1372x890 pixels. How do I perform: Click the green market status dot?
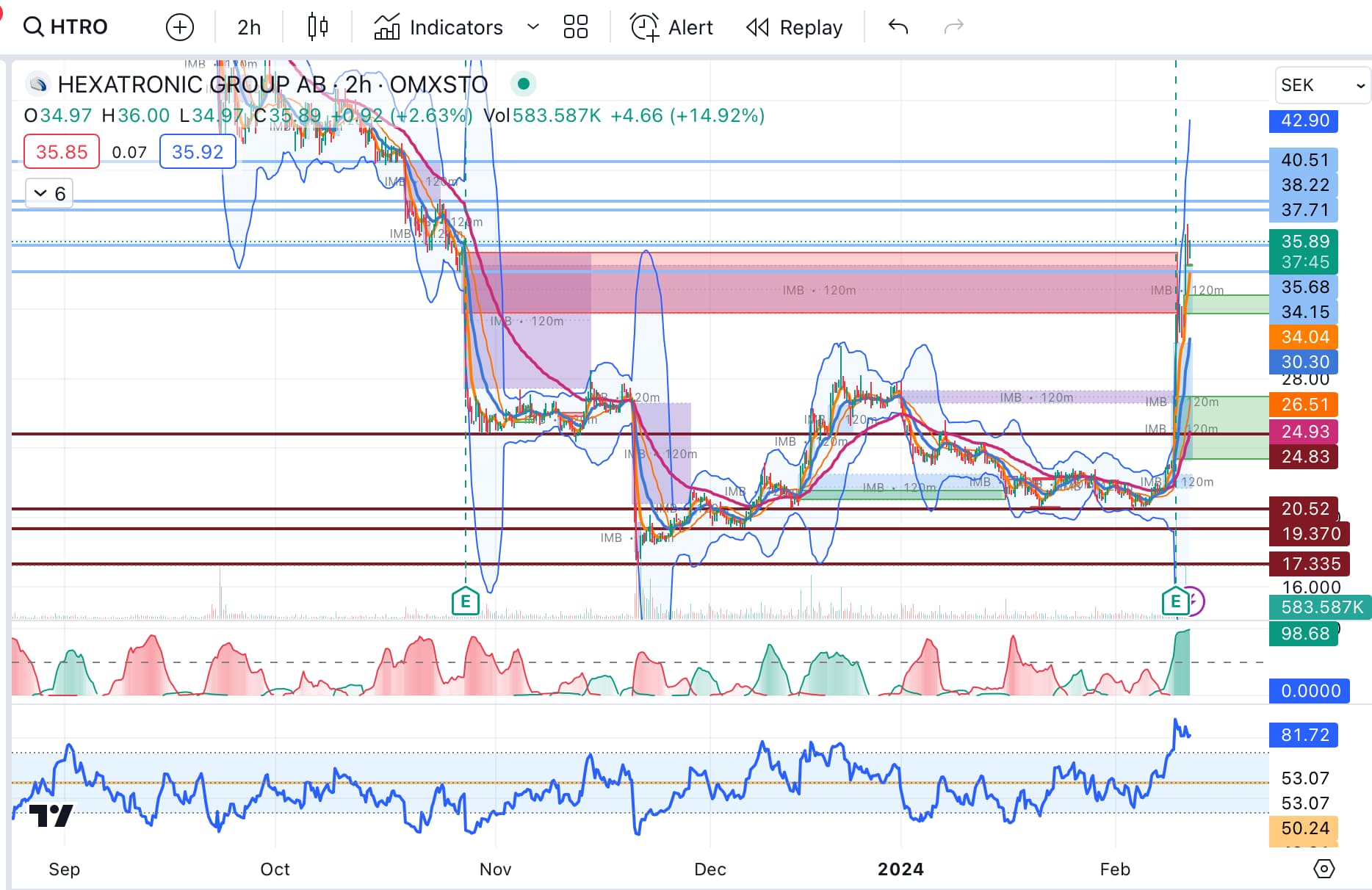[x=524, y=84]
